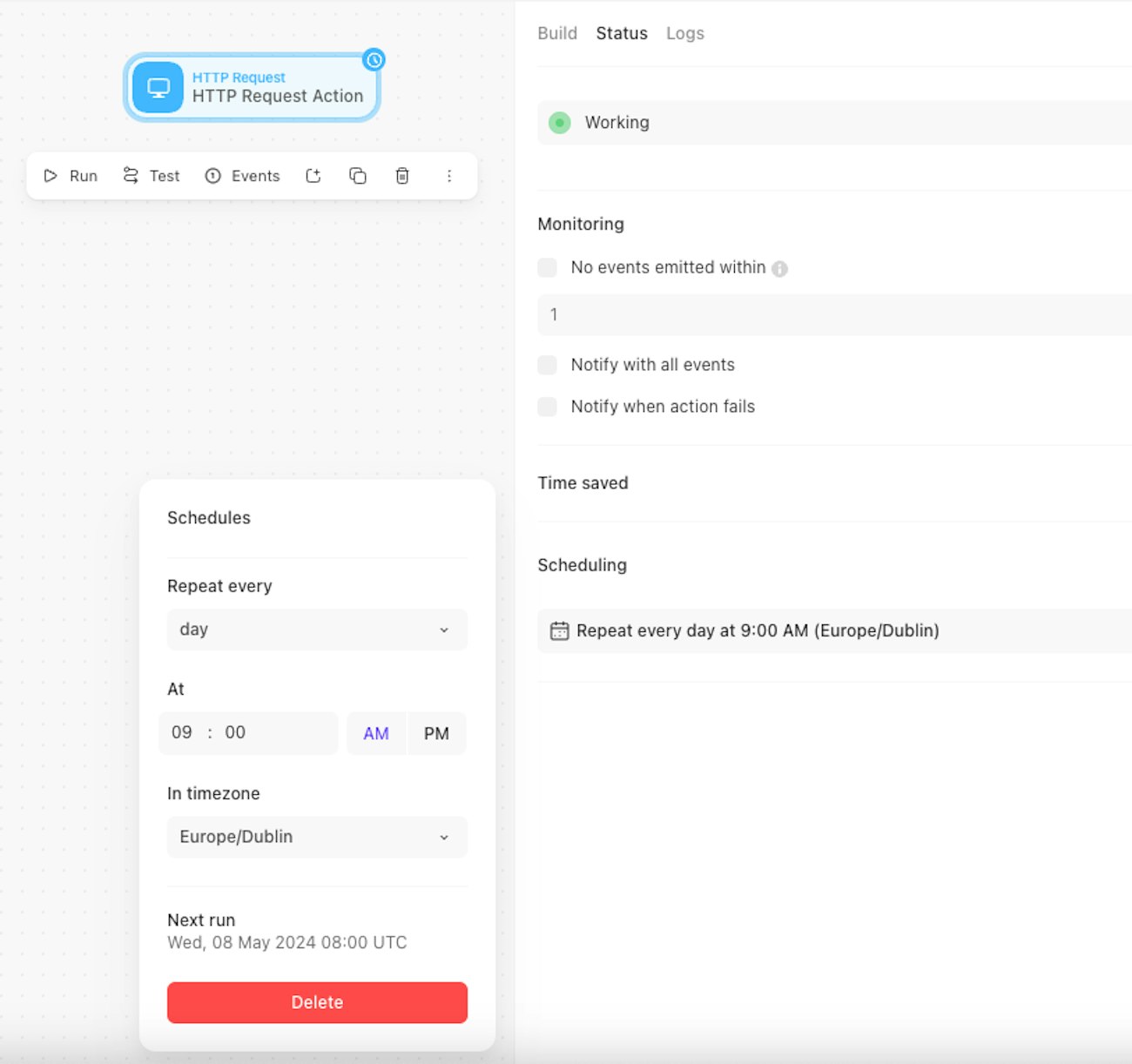Enable the No events emitted within checkbox

coord(548,267)
